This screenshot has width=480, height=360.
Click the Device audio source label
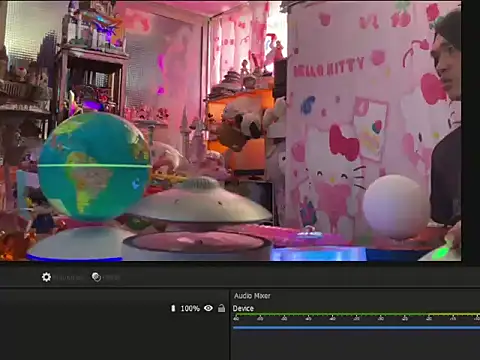tap(243, 308)
